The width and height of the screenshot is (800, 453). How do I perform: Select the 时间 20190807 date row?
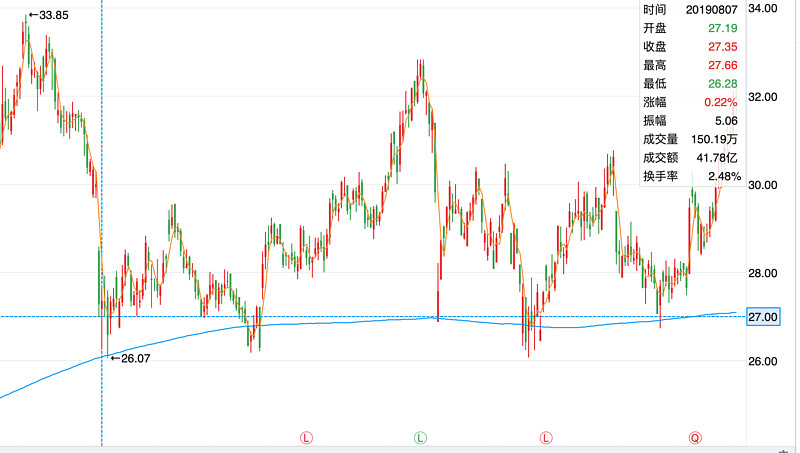[x=690, y=9]
